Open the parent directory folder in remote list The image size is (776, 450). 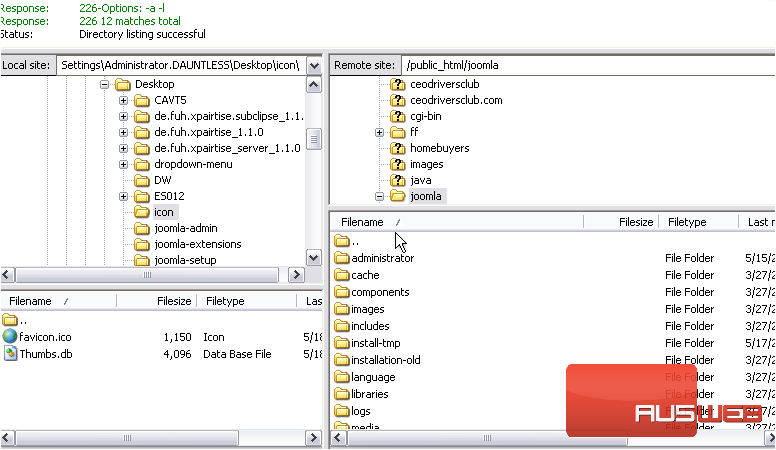pos(342,241)
